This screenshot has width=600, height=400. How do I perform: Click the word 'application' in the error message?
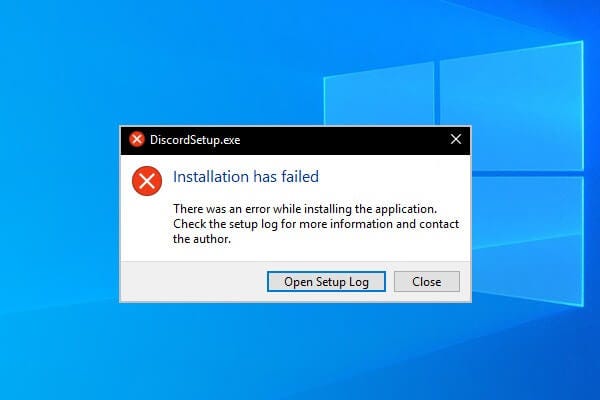pos(405,209)
